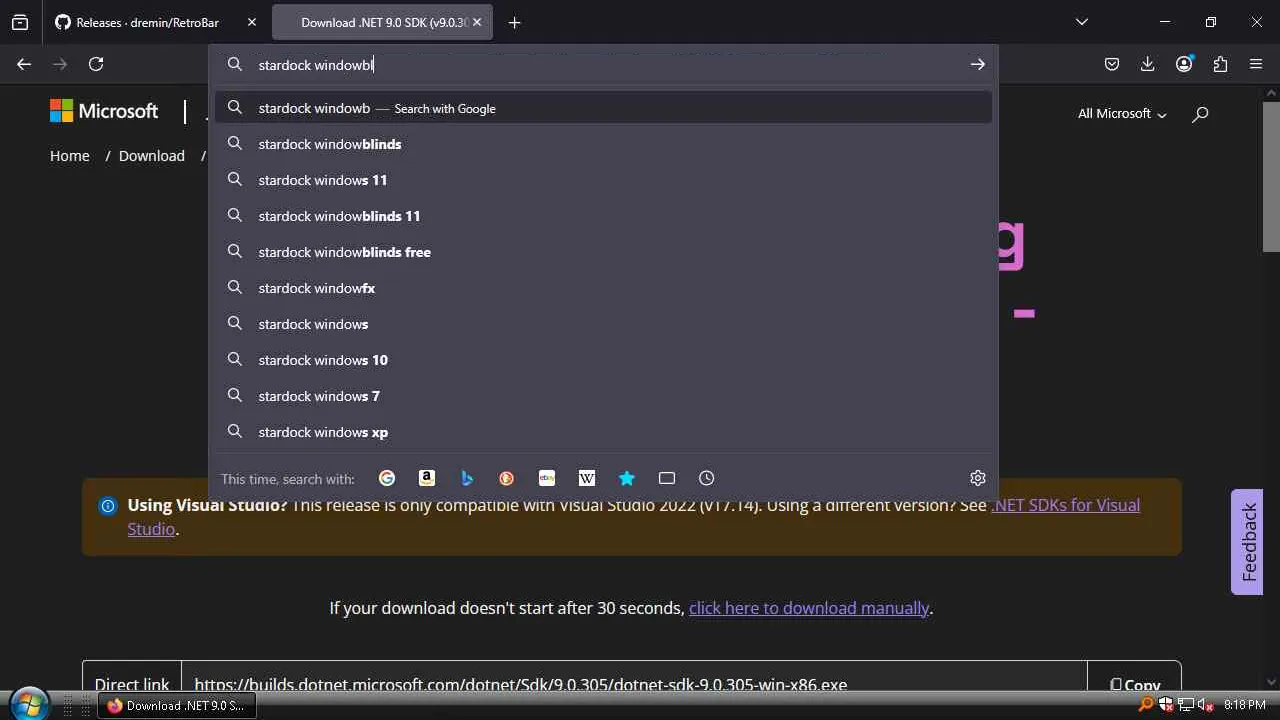Click the security shield tray icon
Screen dimensions: 1280x720
click(1166, 705)
